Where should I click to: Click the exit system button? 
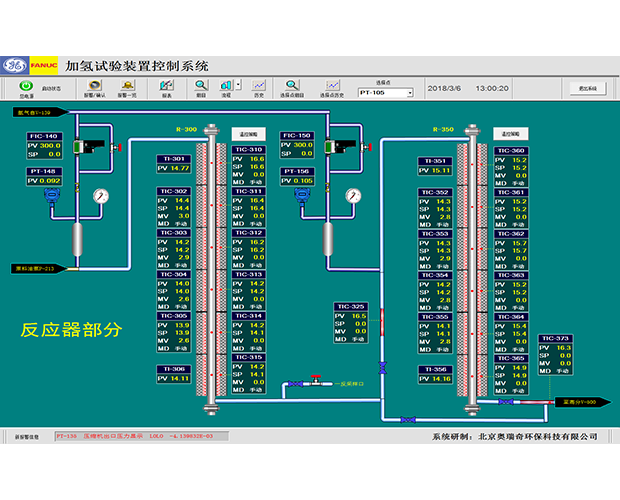tap(588, 88)
